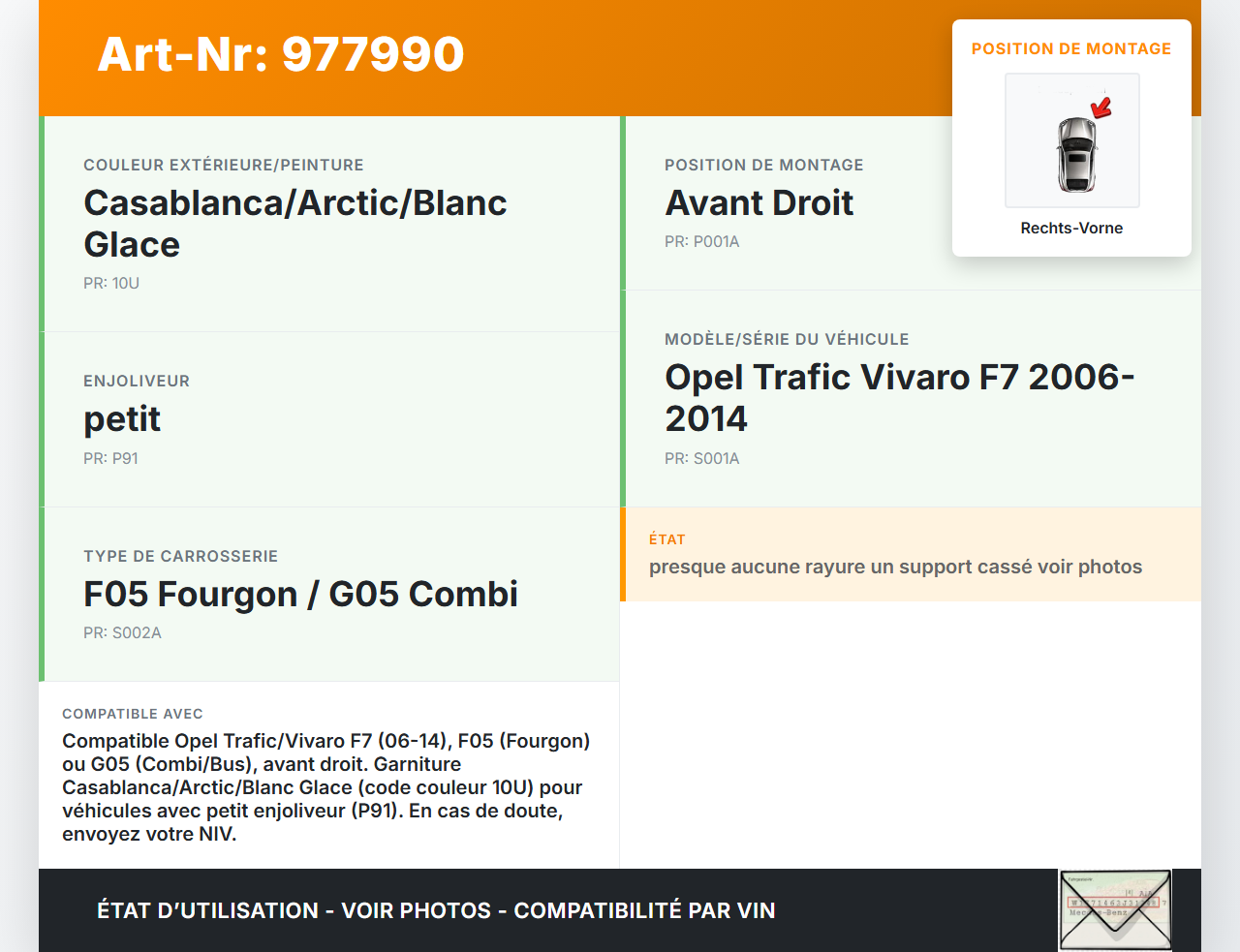
Task: Click the POSITION DE MONTAGE card title
Action: tap(1071, 48)
